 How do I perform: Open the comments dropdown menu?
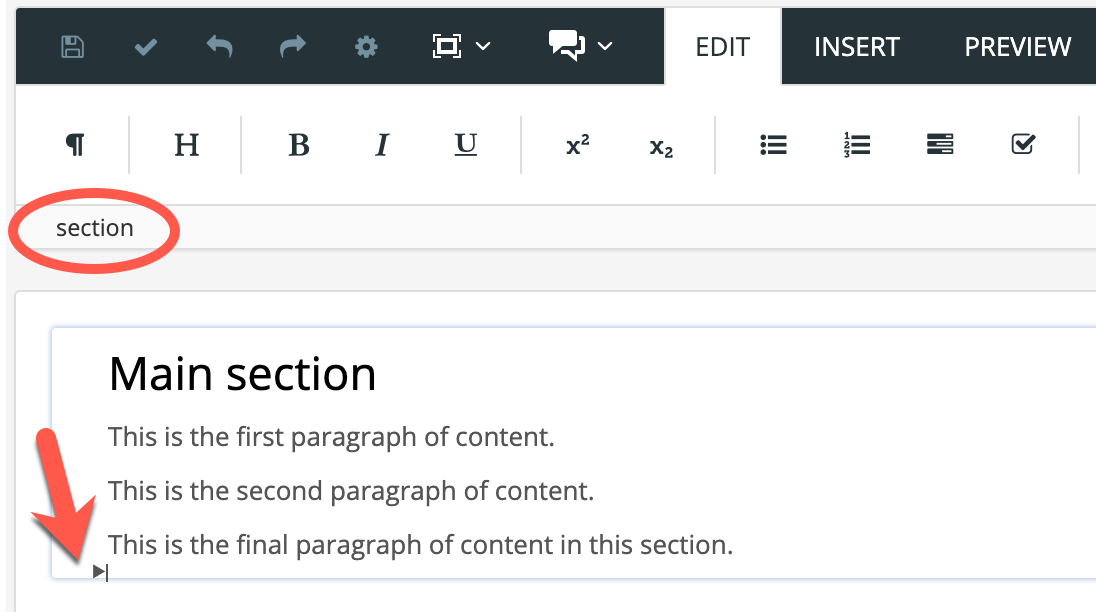tap(604, 46)
